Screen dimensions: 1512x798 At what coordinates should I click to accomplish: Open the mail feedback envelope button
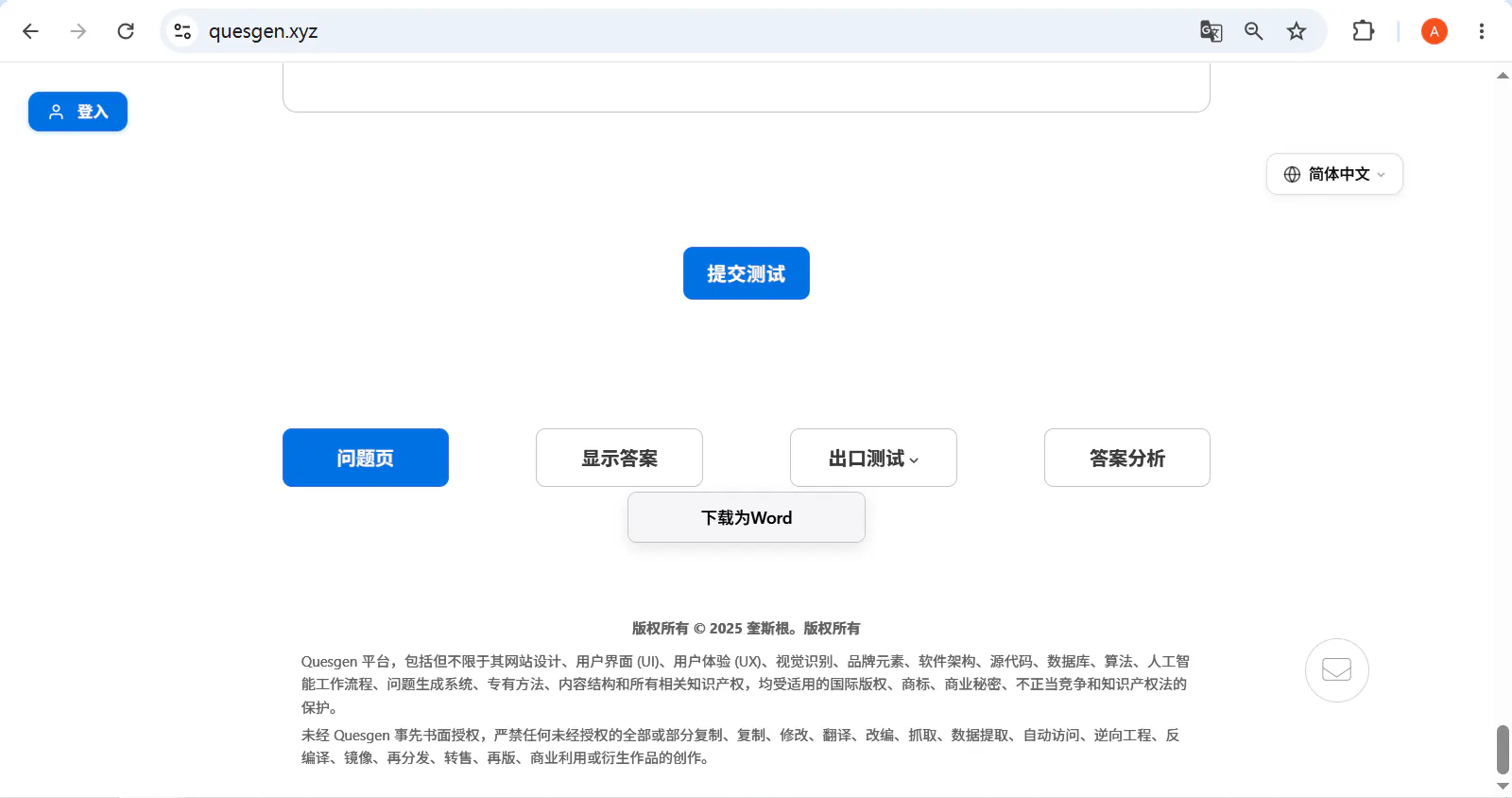pos(1336,669)
